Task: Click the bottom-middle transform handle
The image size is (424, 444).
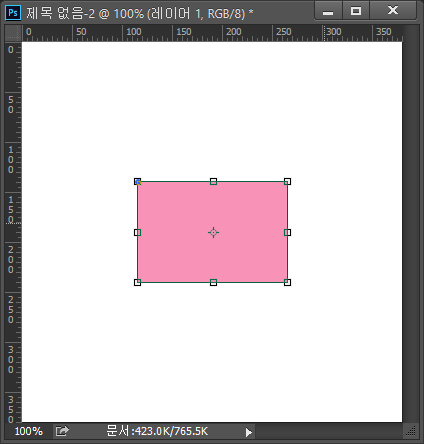Action: click(213, 282)
